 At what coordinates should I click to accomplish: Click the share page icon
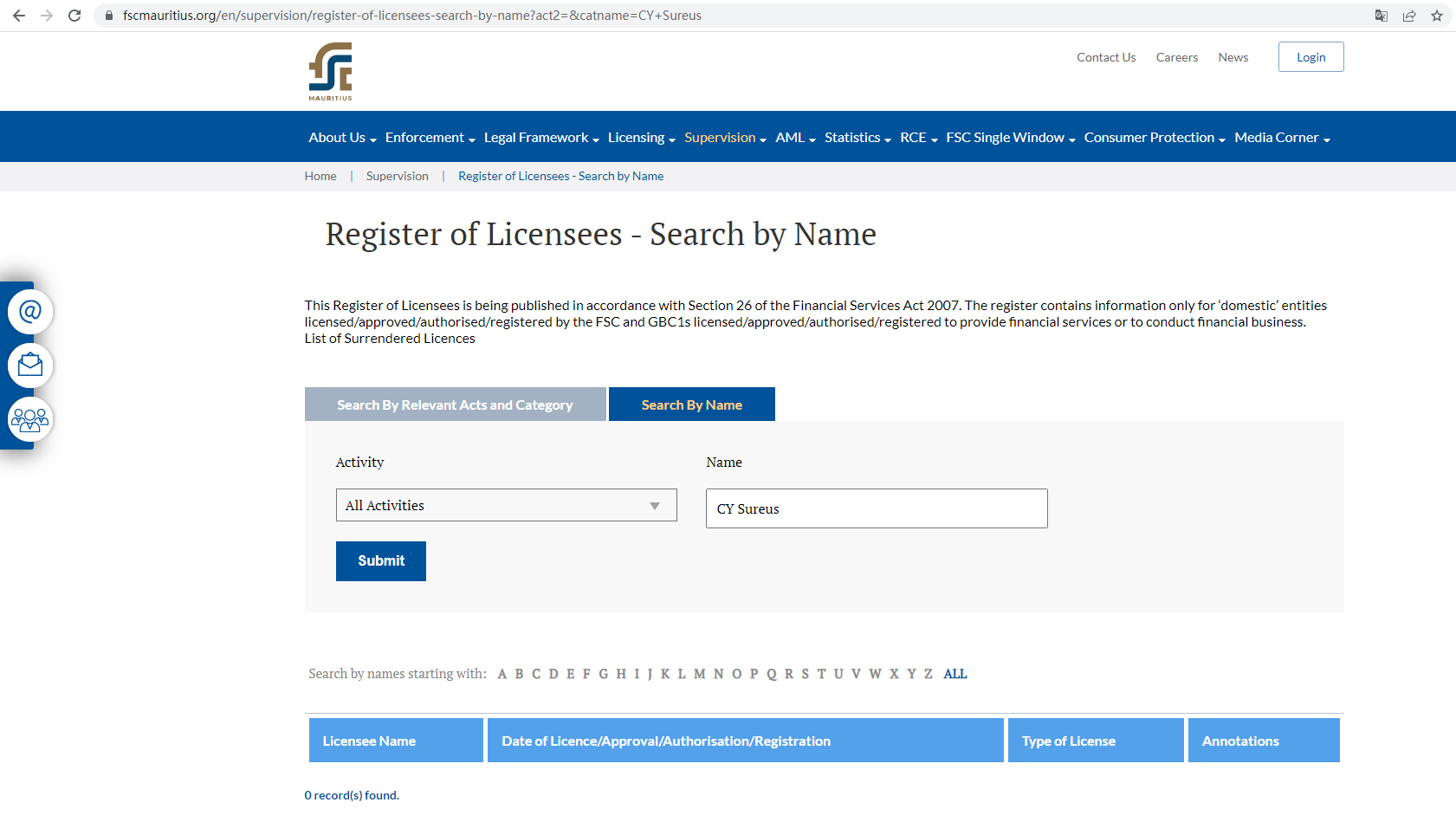coord(1409,16)
